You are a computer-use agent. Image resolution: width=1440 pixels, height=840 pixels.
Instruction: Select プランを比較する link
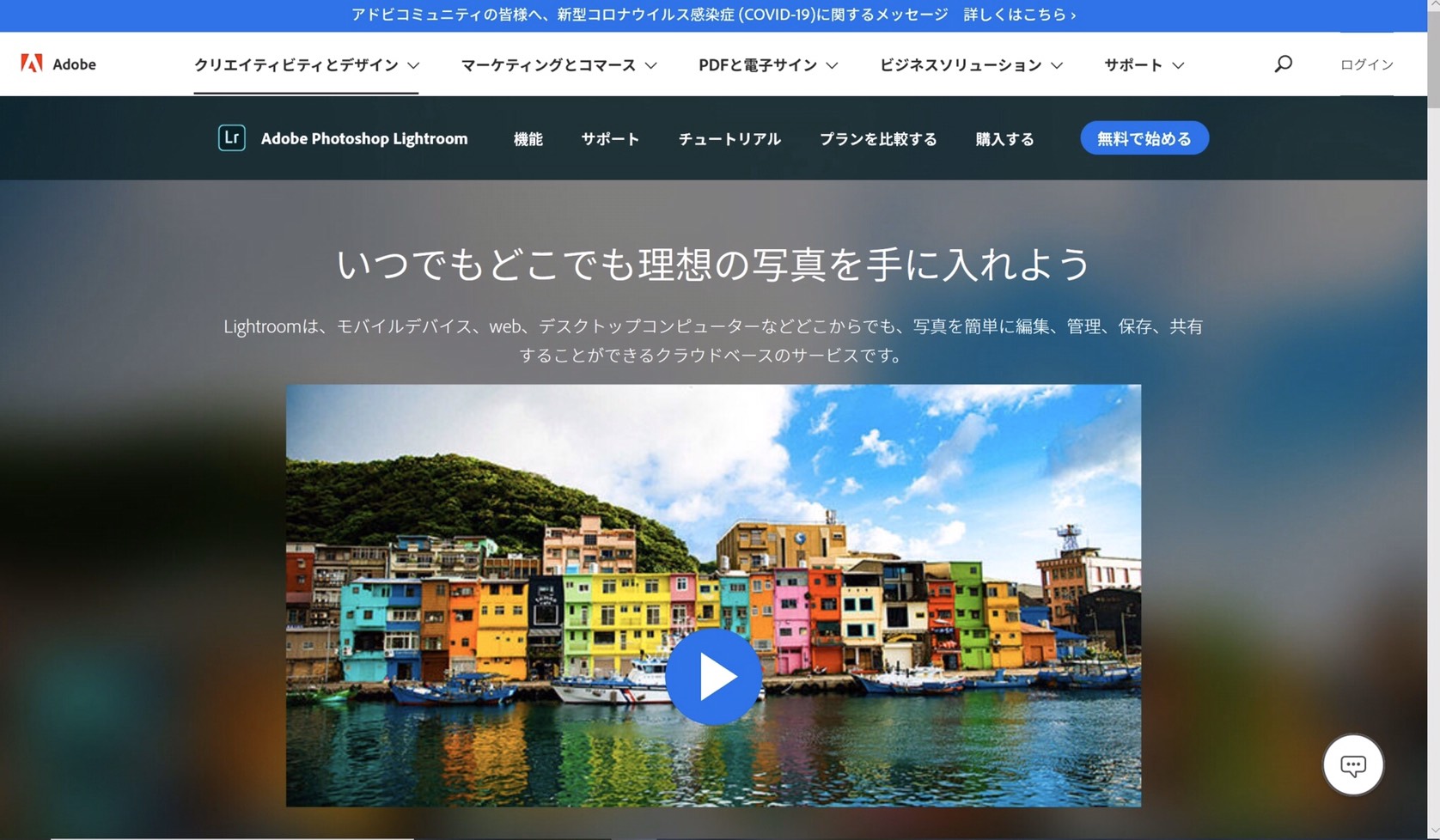(878, 138)
